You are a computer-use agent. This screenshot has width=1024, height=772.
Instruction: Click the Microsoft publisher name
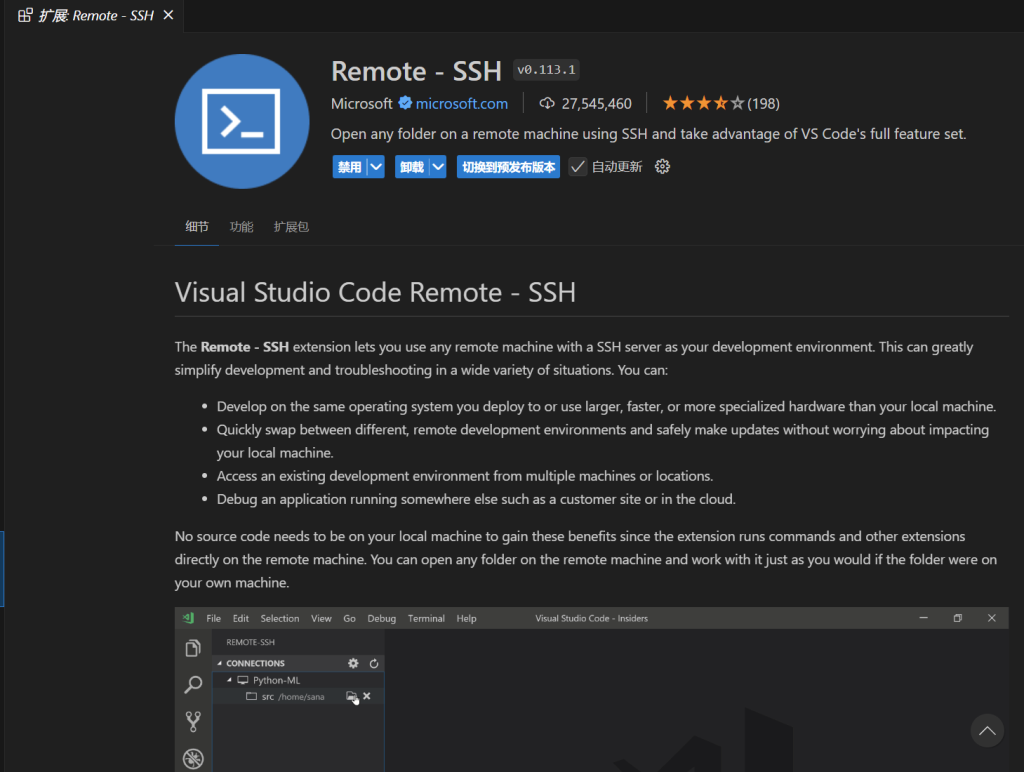coord(361,104)
